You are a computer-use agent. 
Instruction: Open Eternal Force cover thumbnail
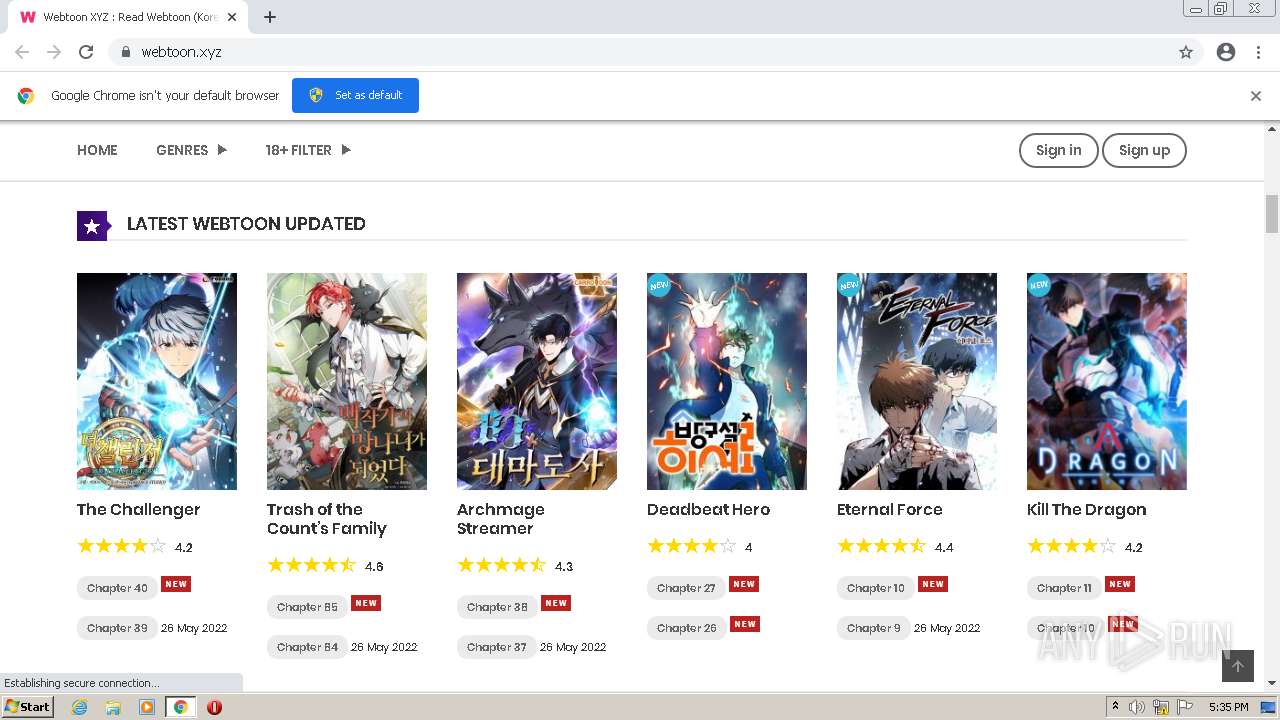917,381
